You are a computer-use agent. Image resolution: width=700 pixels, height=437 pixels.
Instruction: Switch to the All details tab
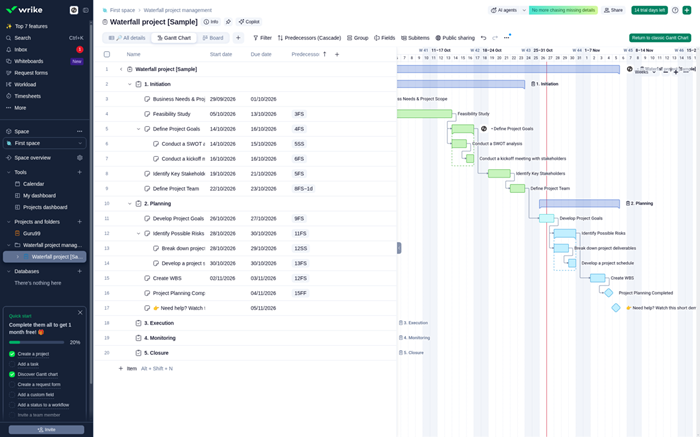coord(128,38)
